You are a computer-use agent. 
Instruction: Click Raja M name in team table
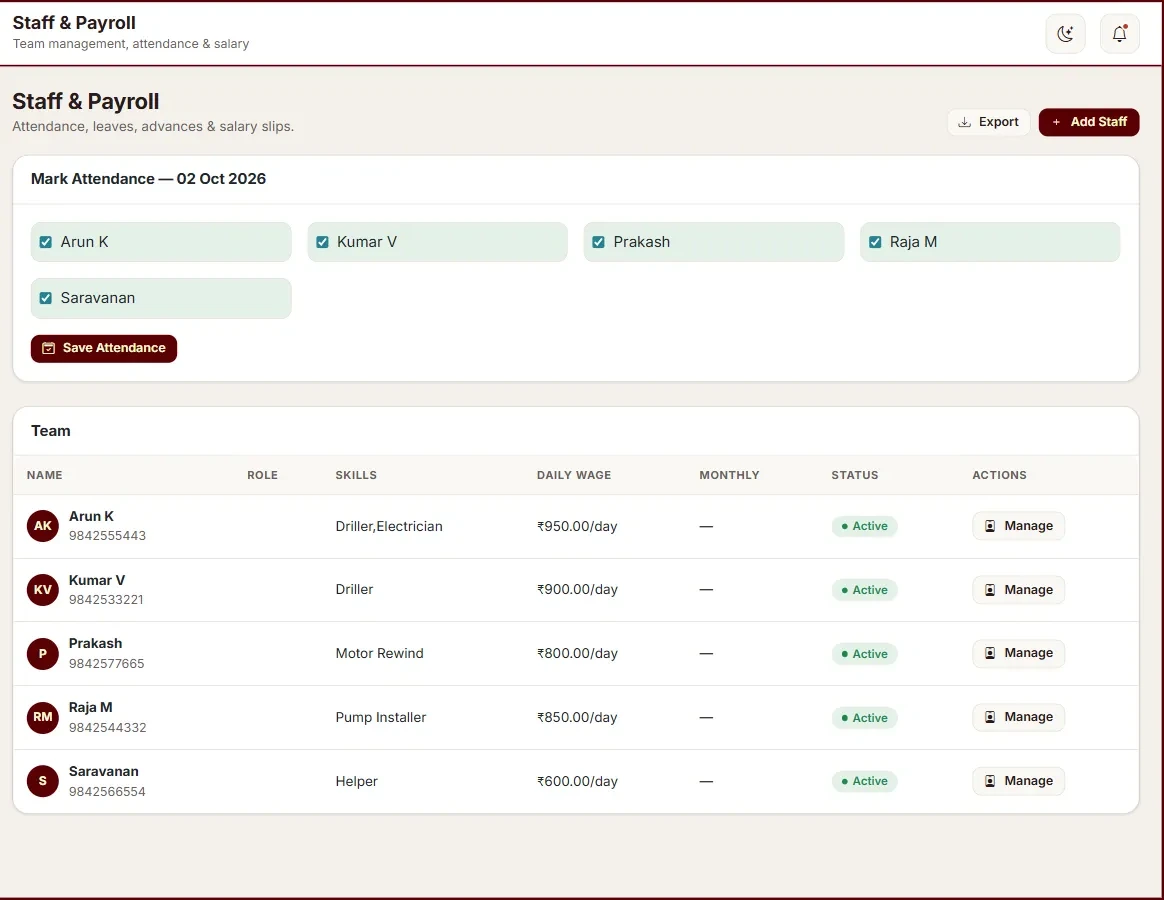[91, 707]
